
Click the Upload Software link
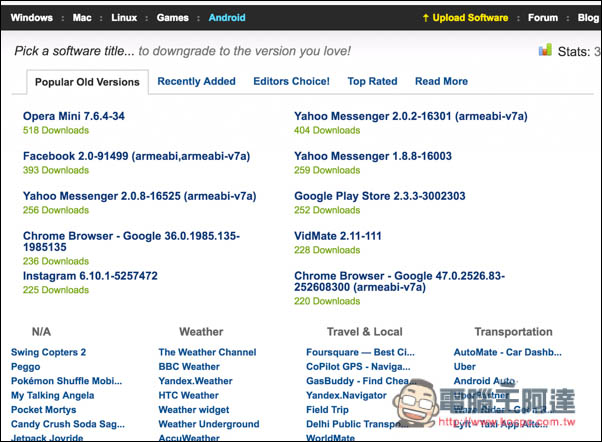click(x=470, y=18)
